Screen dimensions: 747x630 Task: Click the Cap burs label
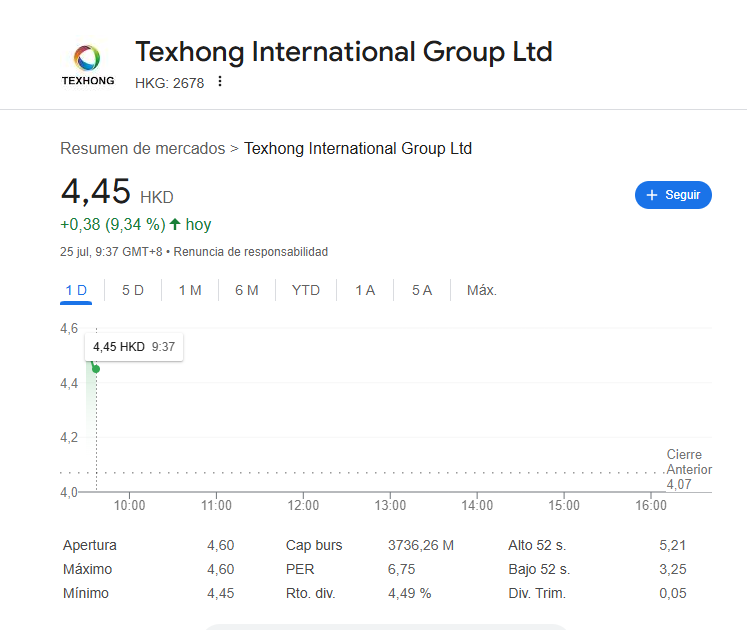click(314, 545)
